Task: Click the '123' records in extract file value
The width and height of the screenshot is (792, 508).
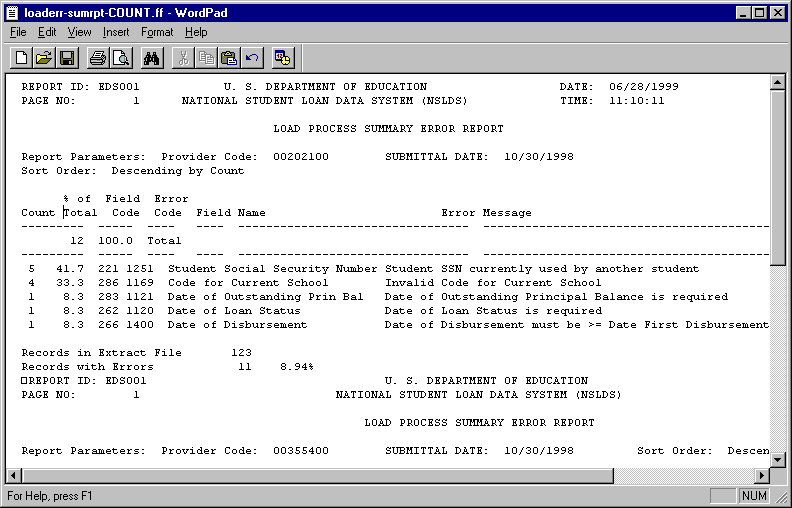Action: pos(241,352)
